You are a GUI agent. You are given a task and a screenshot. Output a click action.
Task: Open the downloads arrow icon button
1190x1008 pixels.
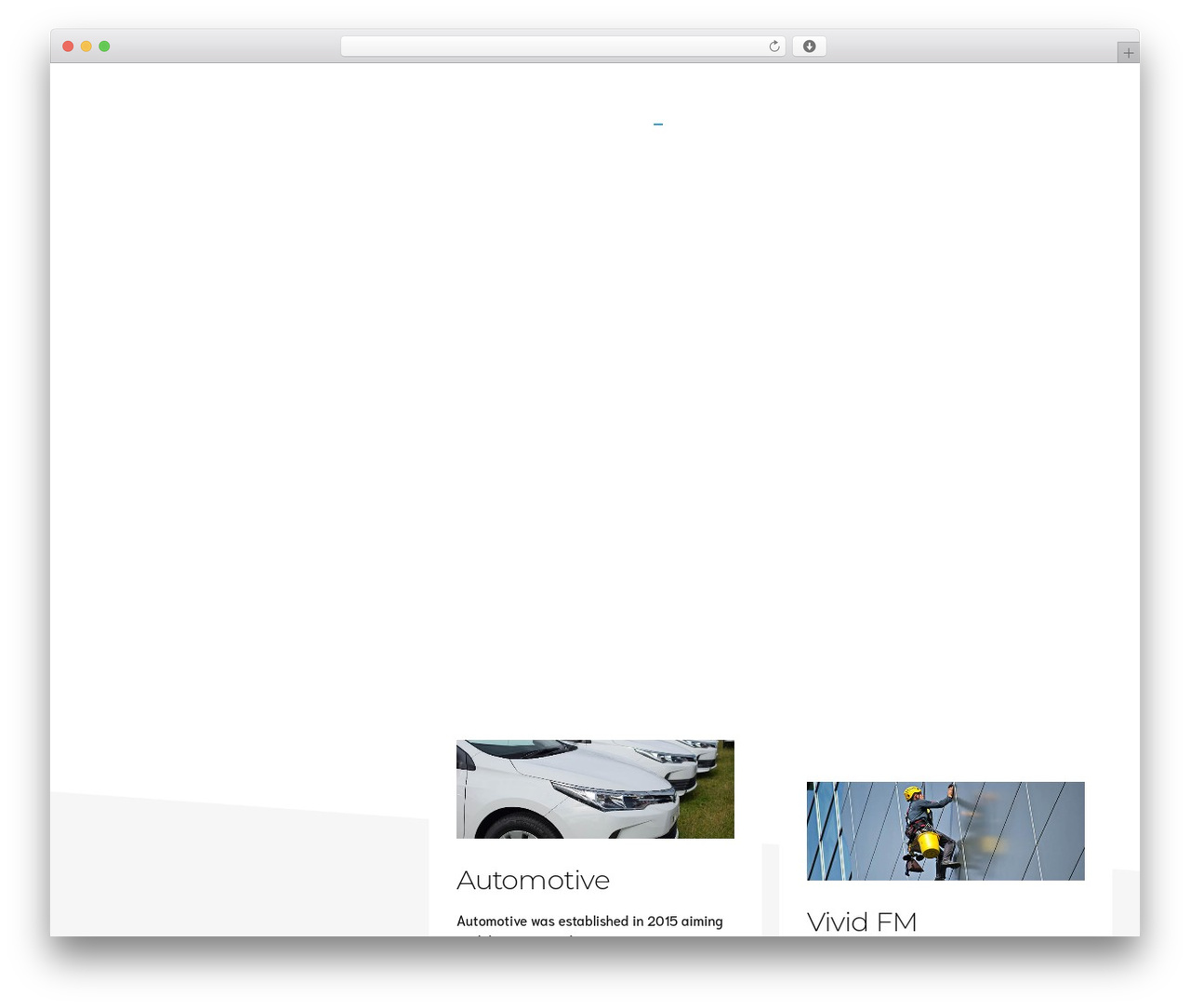[809, 46]
